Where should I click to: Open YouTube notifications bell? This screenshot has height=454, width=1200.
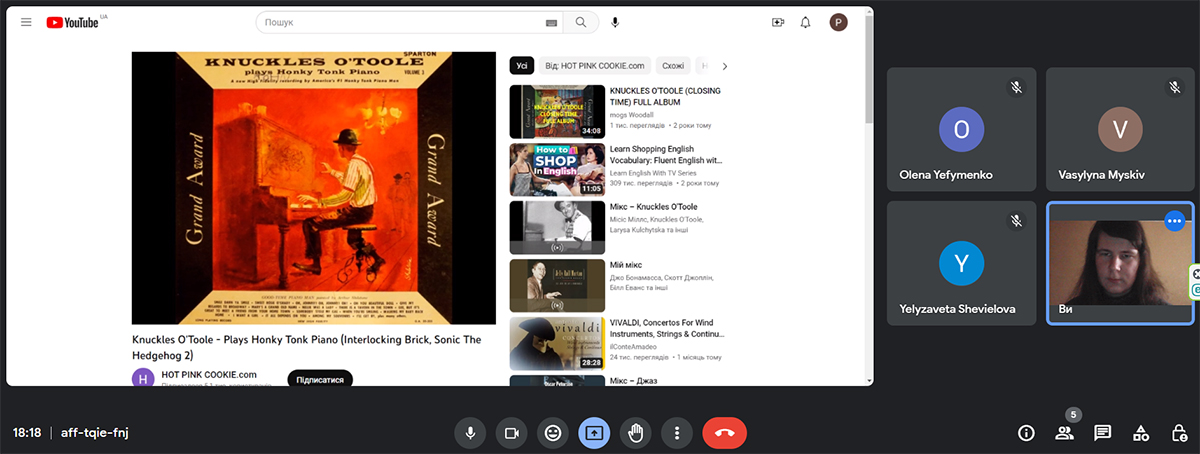click(x=805, y=22)
